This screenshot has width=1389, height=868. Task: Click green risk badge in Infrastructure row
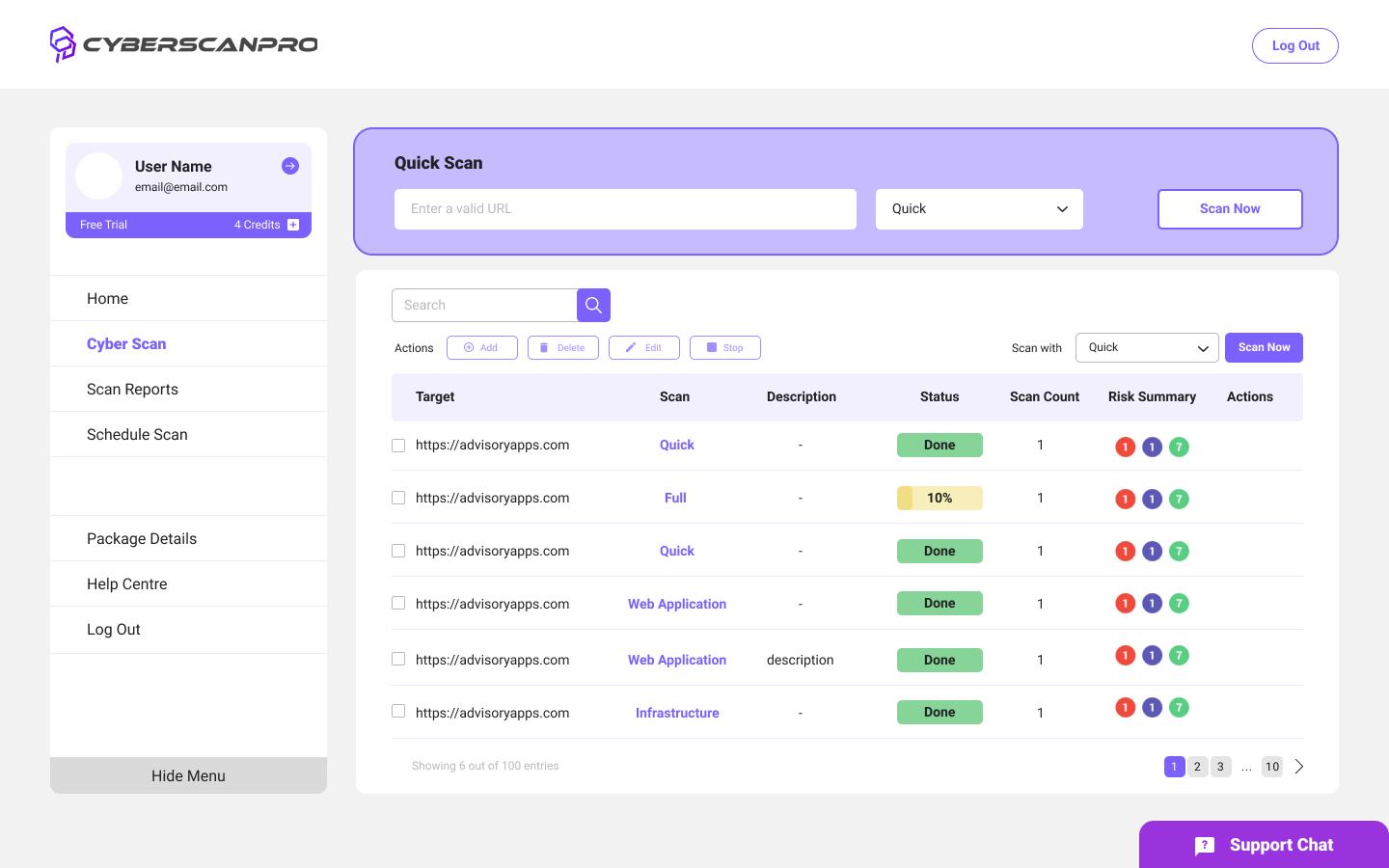1179,707
